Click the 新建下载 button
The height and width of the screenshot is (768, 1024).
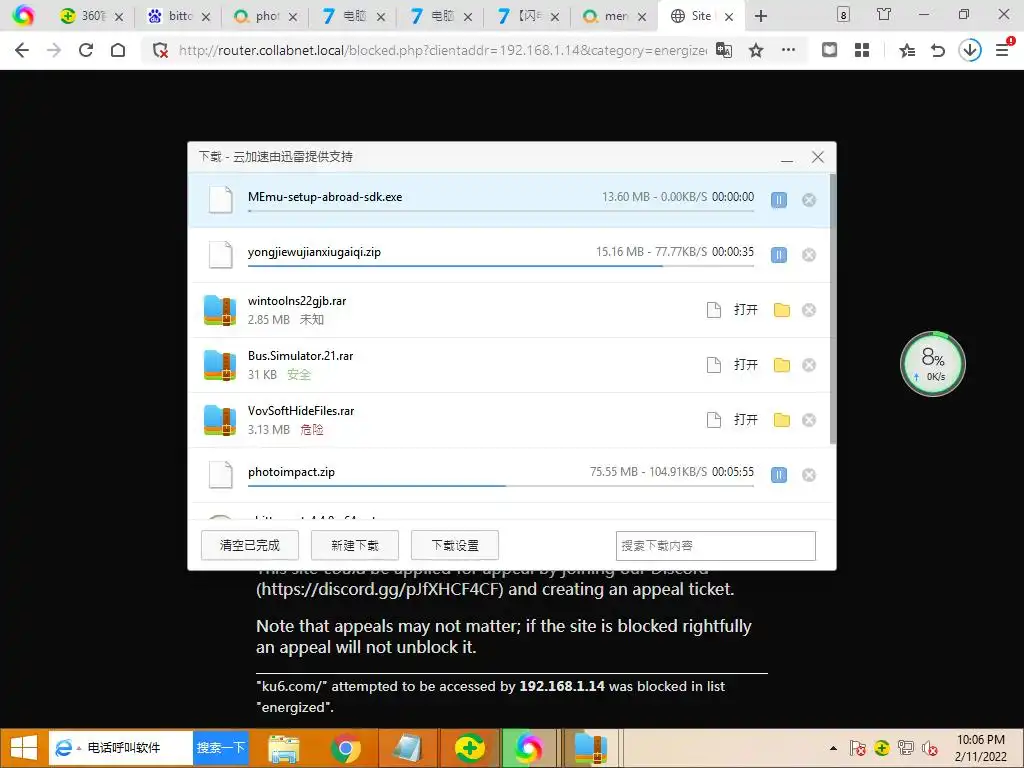355,545
